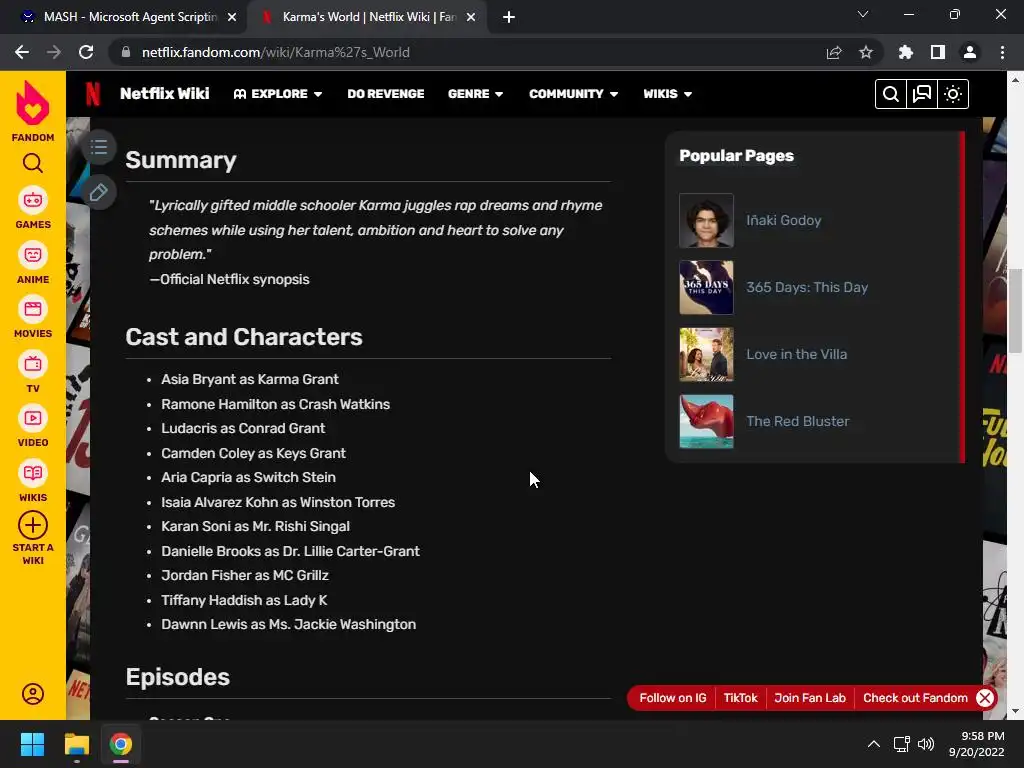Click the page vertical scrollbar thumb
This screenshot has width=1024, height=768.
[x=1015, y=311]
